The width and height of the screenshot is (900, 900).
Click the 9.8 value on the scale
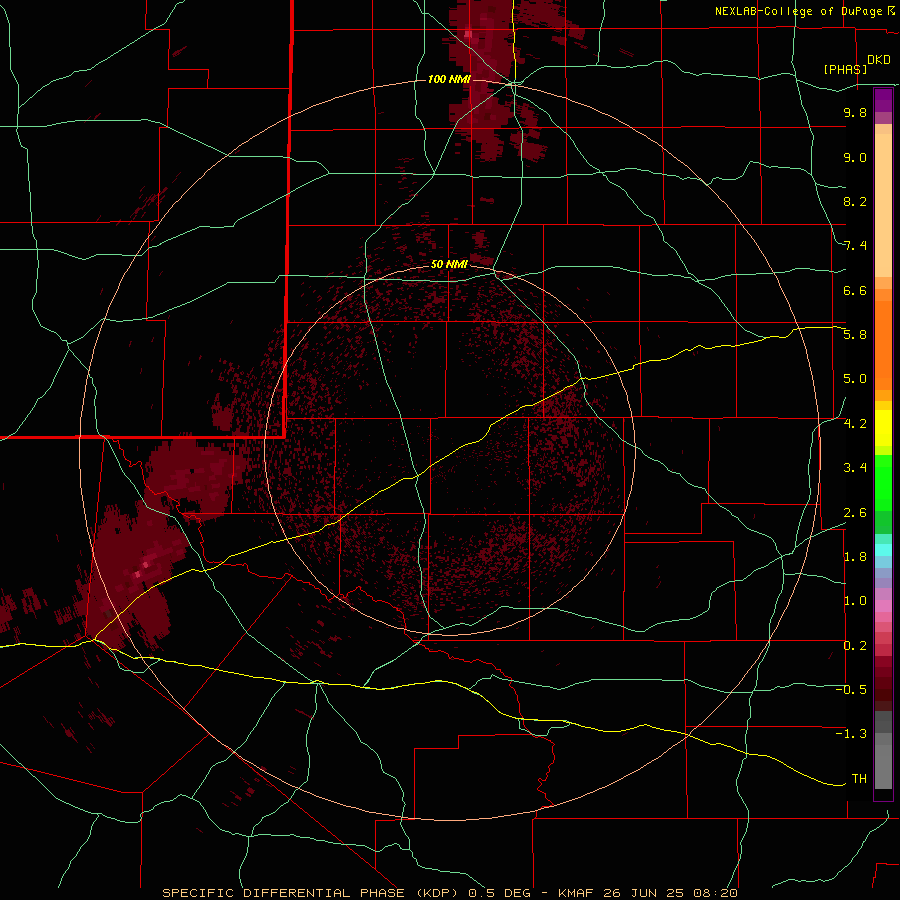tap(855, 112)
